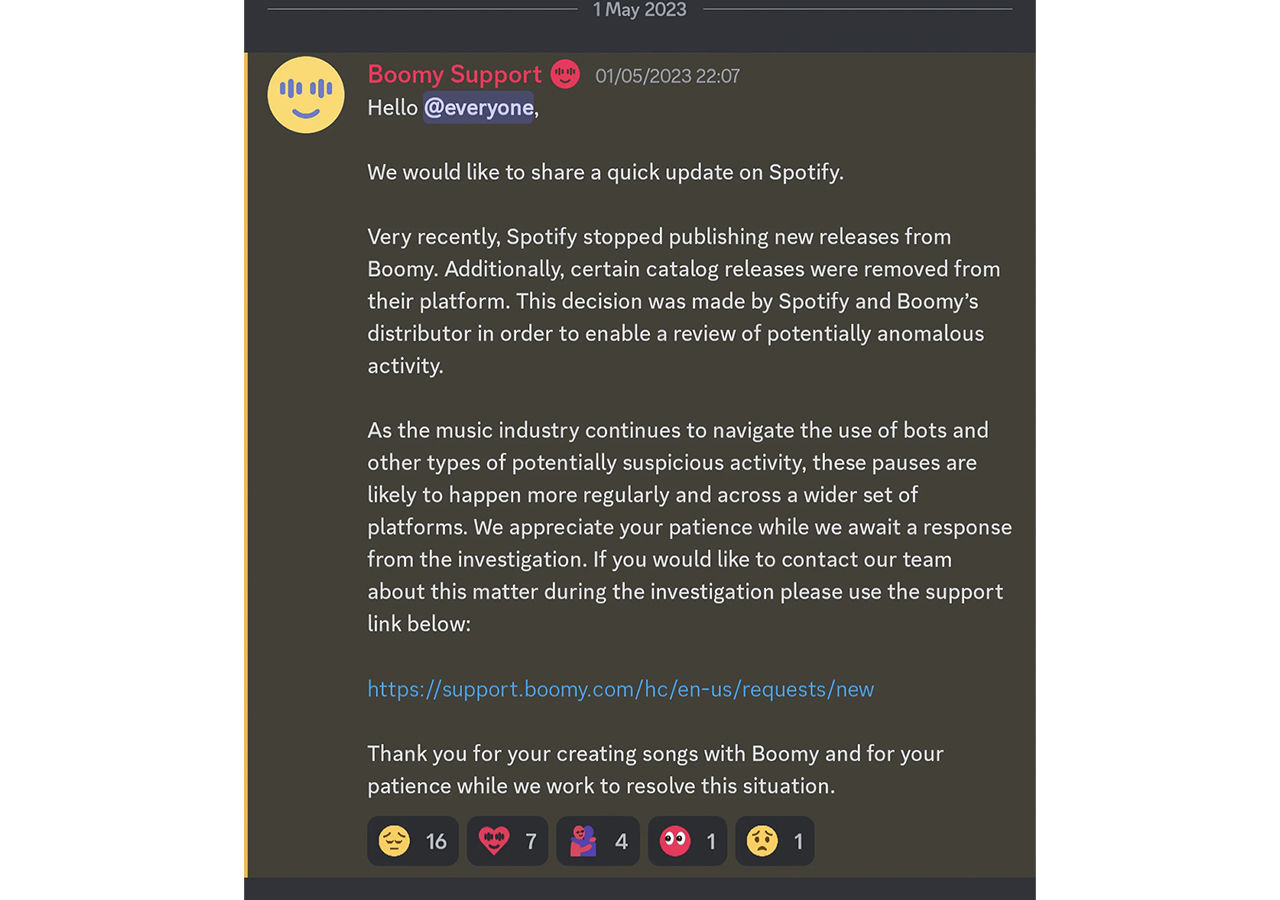
Task: Click the 1 May 2023 date divider
Action: [639, 10]
